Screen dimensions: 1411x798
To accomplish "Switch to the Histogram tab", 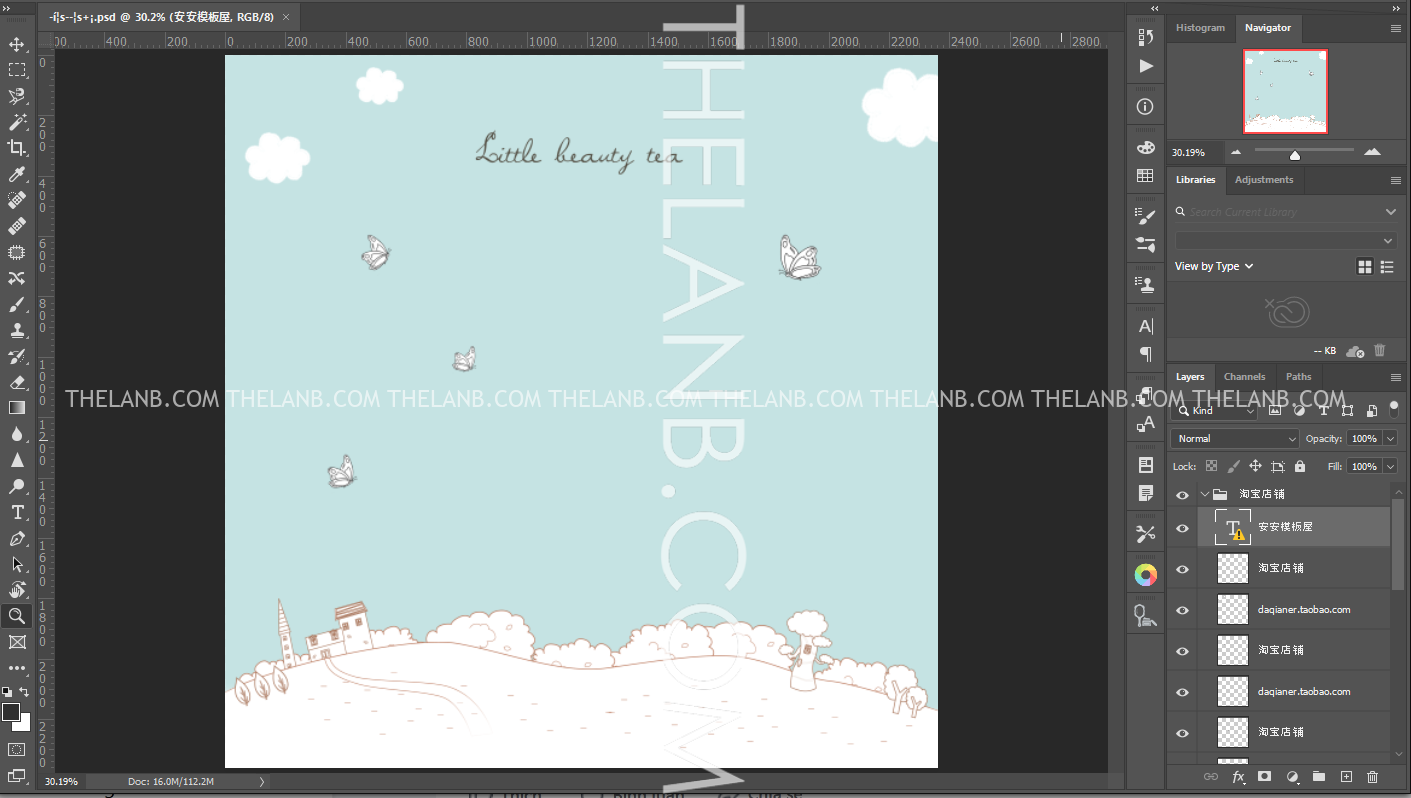I will click(x=1200, y=28).
